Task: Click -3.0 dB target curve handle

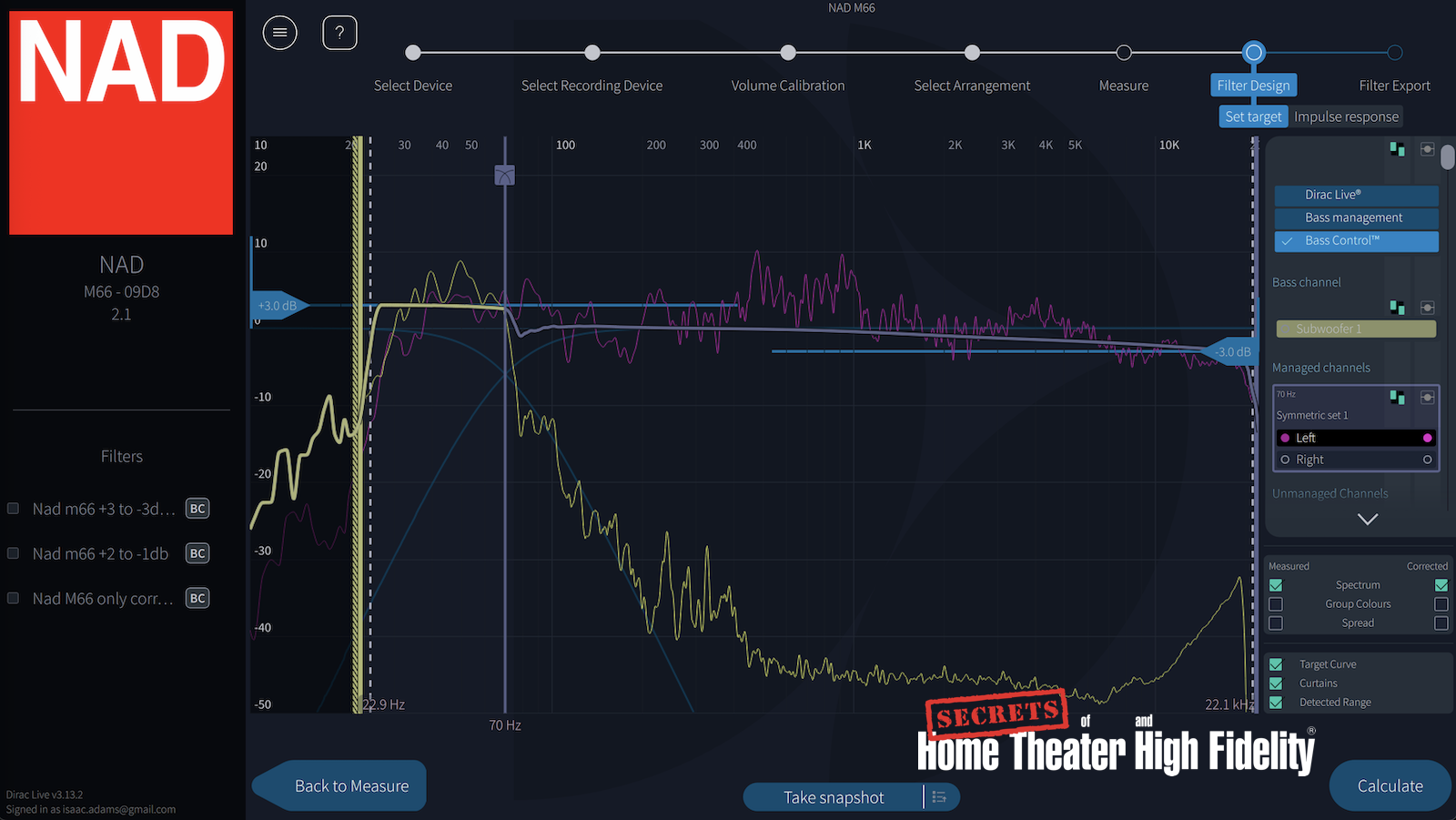Action: pyautogui.click(x=1228, y=352)
